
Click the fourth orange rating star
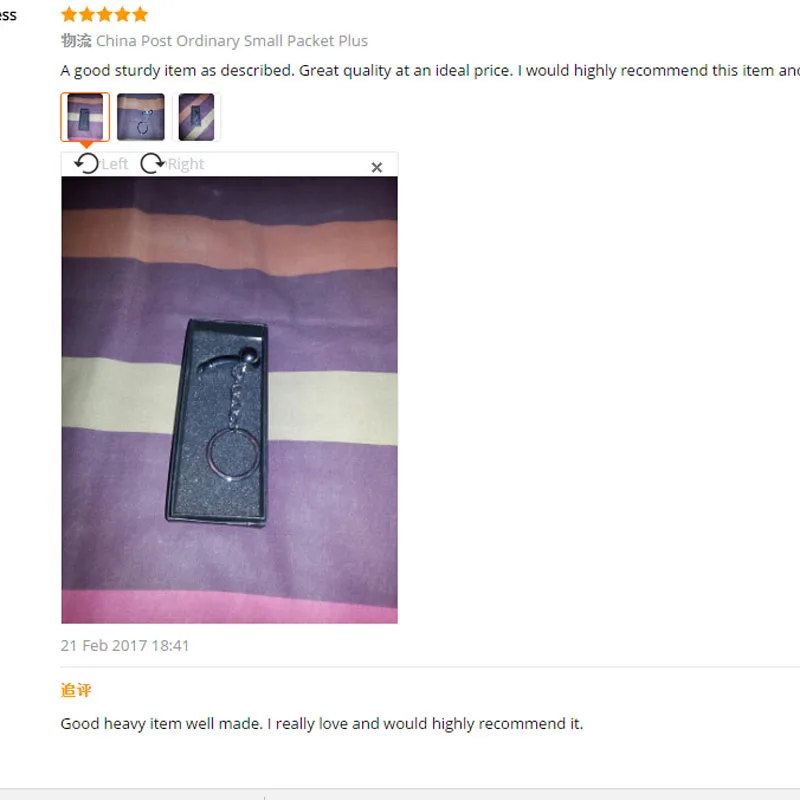(x=122, y=14)
